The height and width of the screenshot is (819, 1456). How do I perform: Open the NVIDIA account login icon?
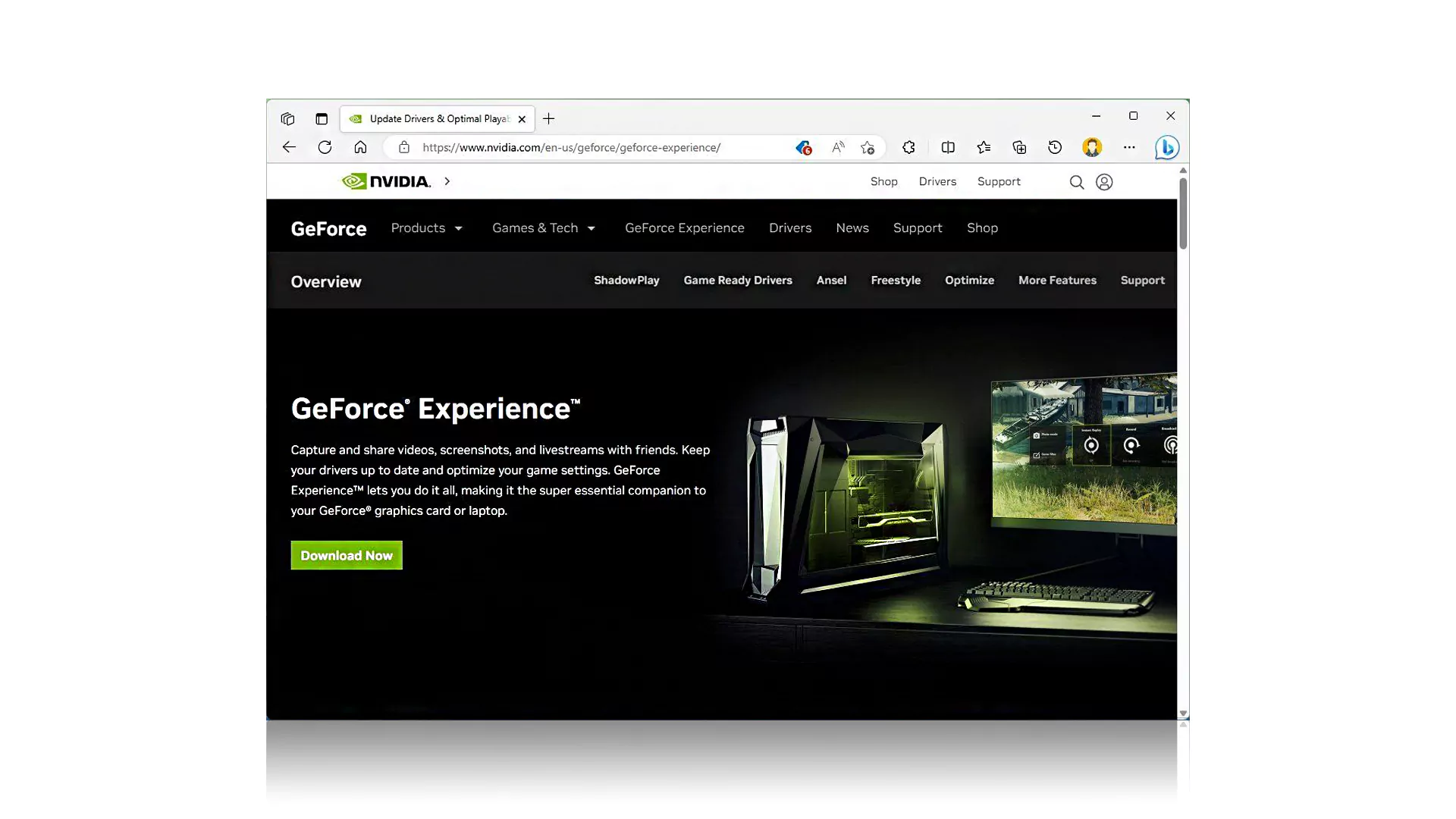click(x=1104, y=182)
